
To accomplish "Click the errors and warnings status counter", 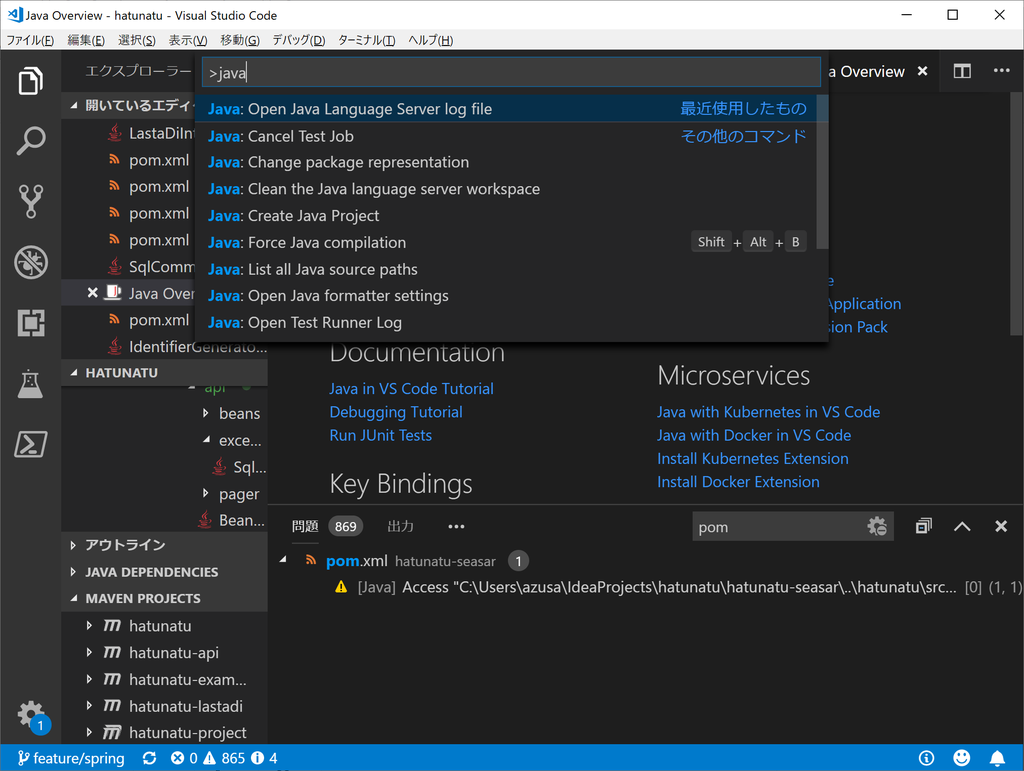I will [x=224, y=758].
